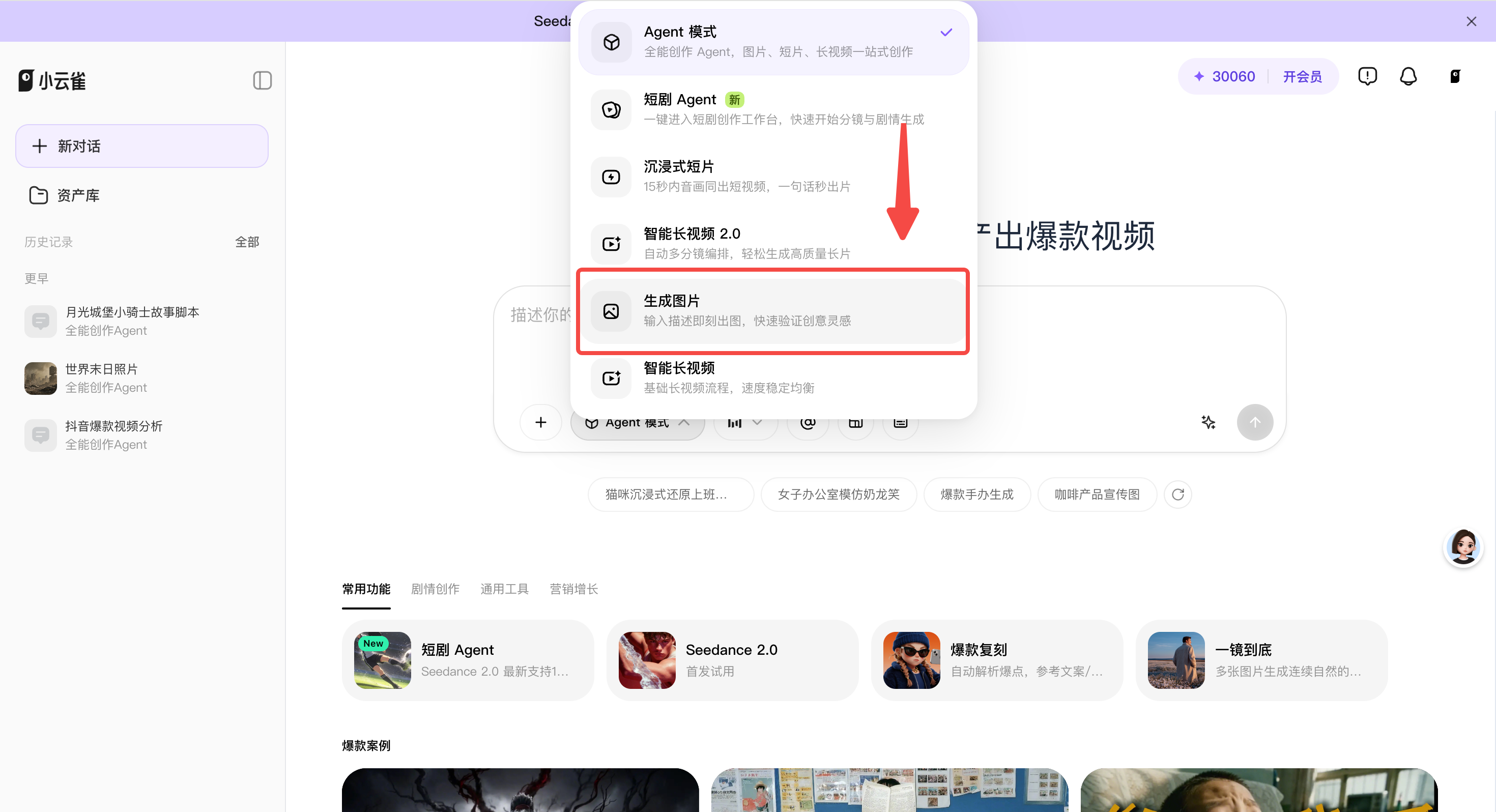1496x812 pixels.
Task: Open the assistant avatar helper
Action: 1462,546
